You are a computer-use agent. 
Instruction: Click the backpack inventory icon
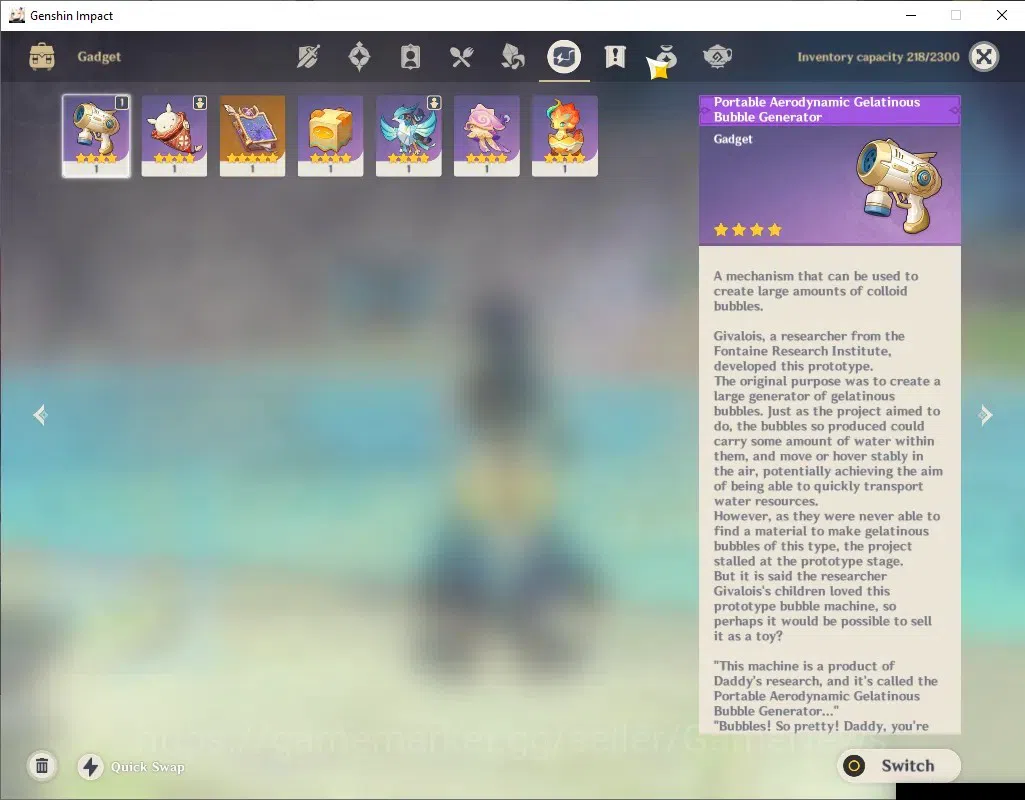(42, 57)
